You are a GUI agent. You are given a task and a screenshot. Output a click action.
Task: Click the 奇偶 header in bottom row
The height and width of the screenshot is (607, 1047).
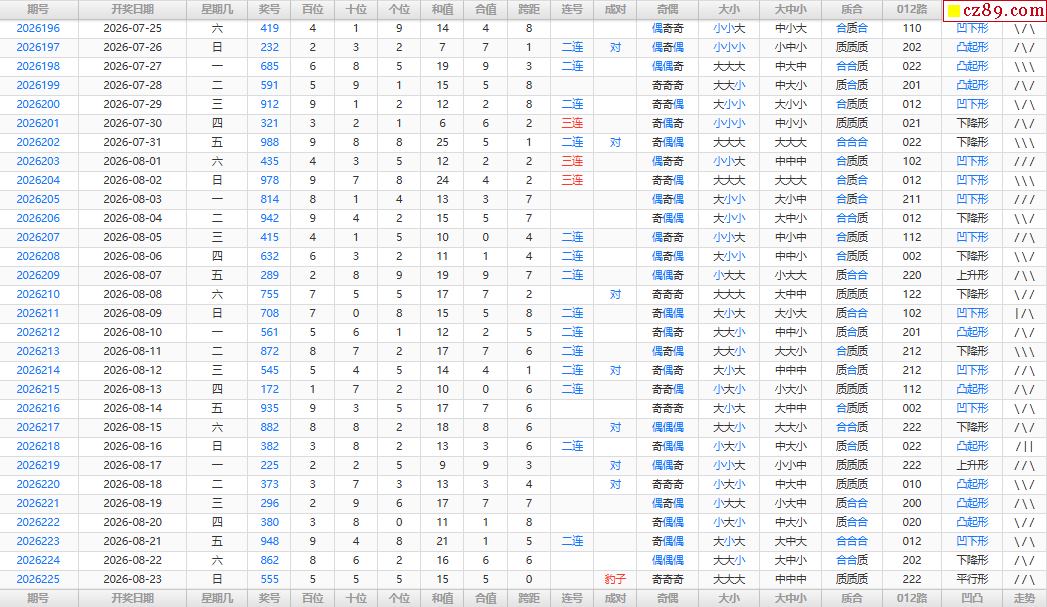pos(668,598)
